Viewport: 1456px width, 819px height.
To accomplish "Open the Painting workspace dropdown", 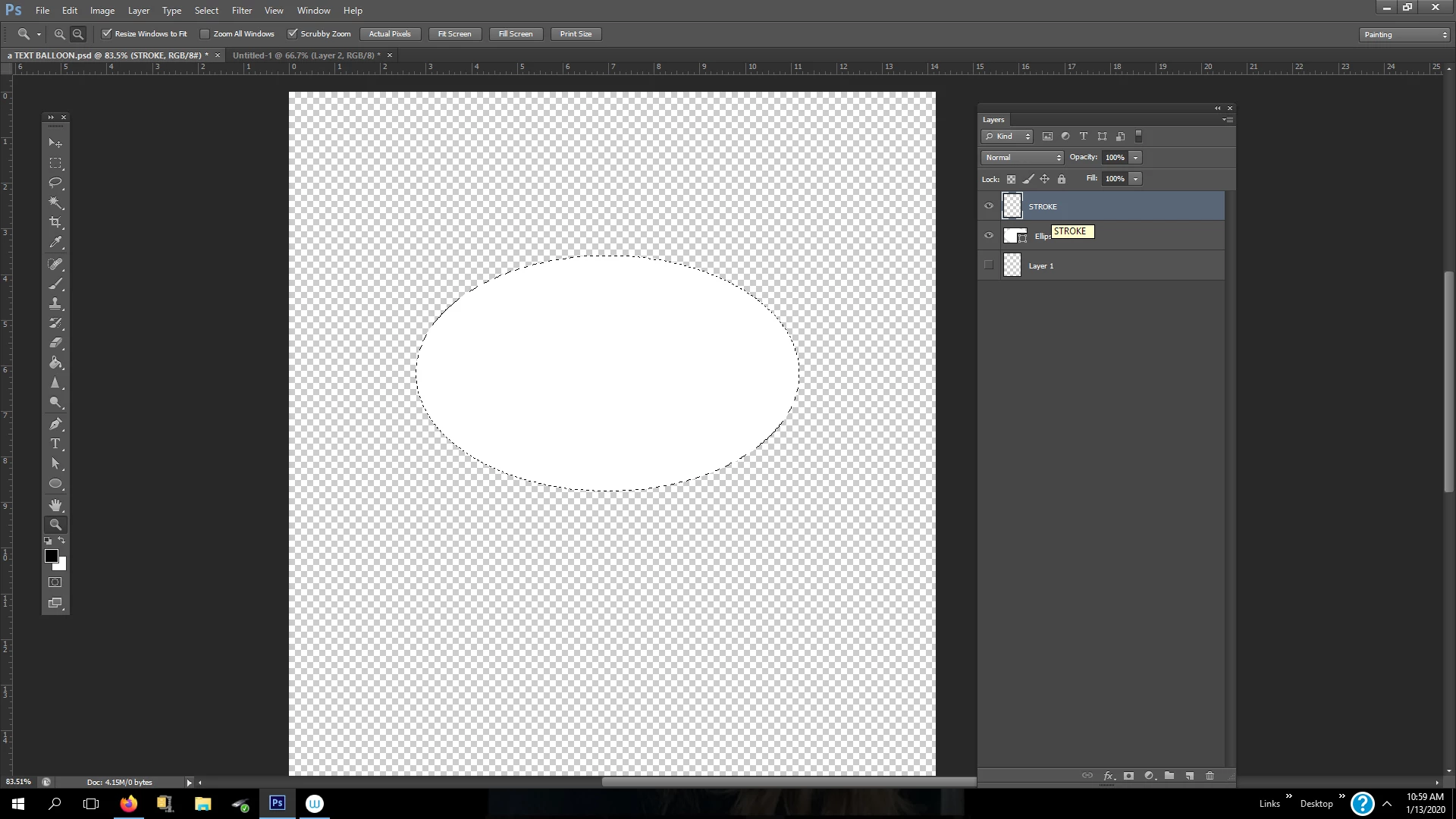I will tap(1404, 35).
